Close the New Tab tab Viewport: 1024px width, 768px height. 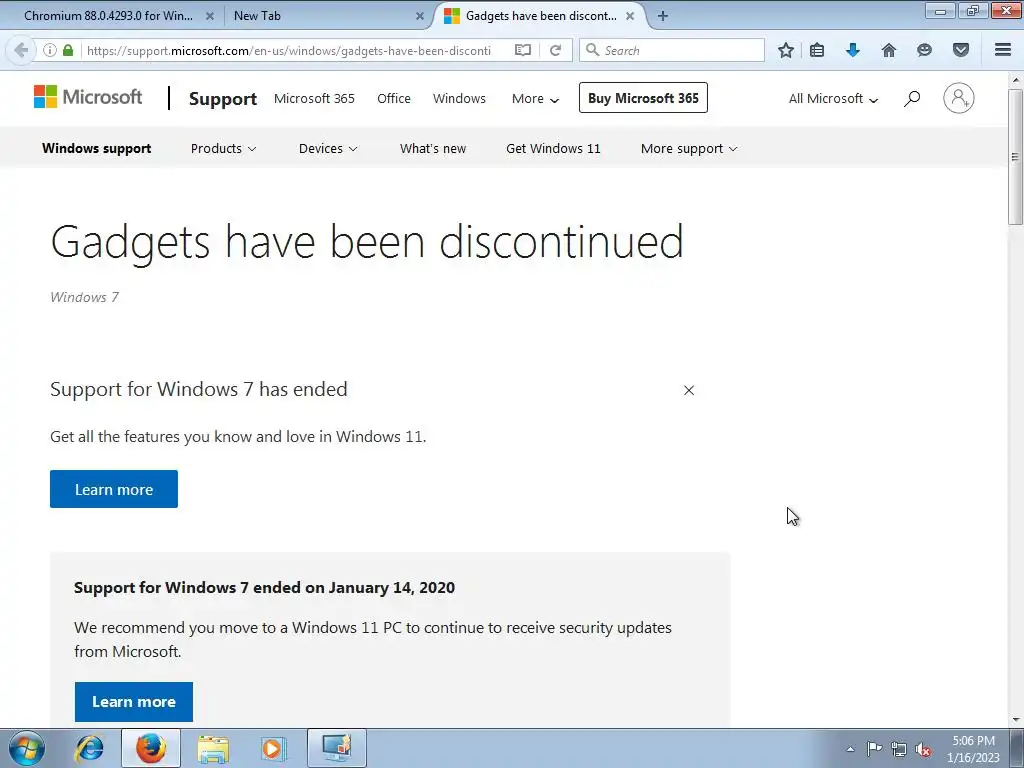click(420, 16)
